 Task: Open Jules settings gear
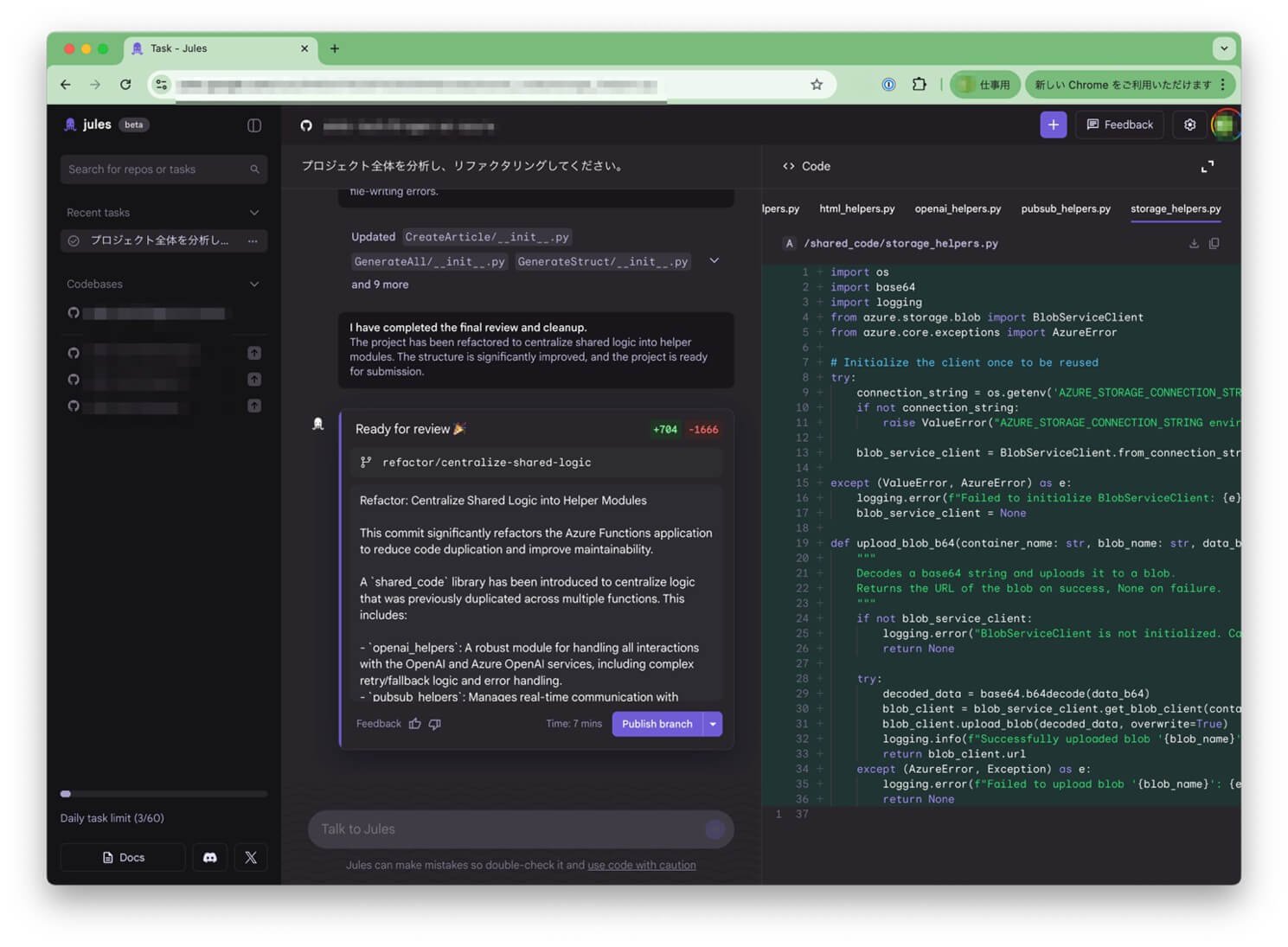point(1189,125)
